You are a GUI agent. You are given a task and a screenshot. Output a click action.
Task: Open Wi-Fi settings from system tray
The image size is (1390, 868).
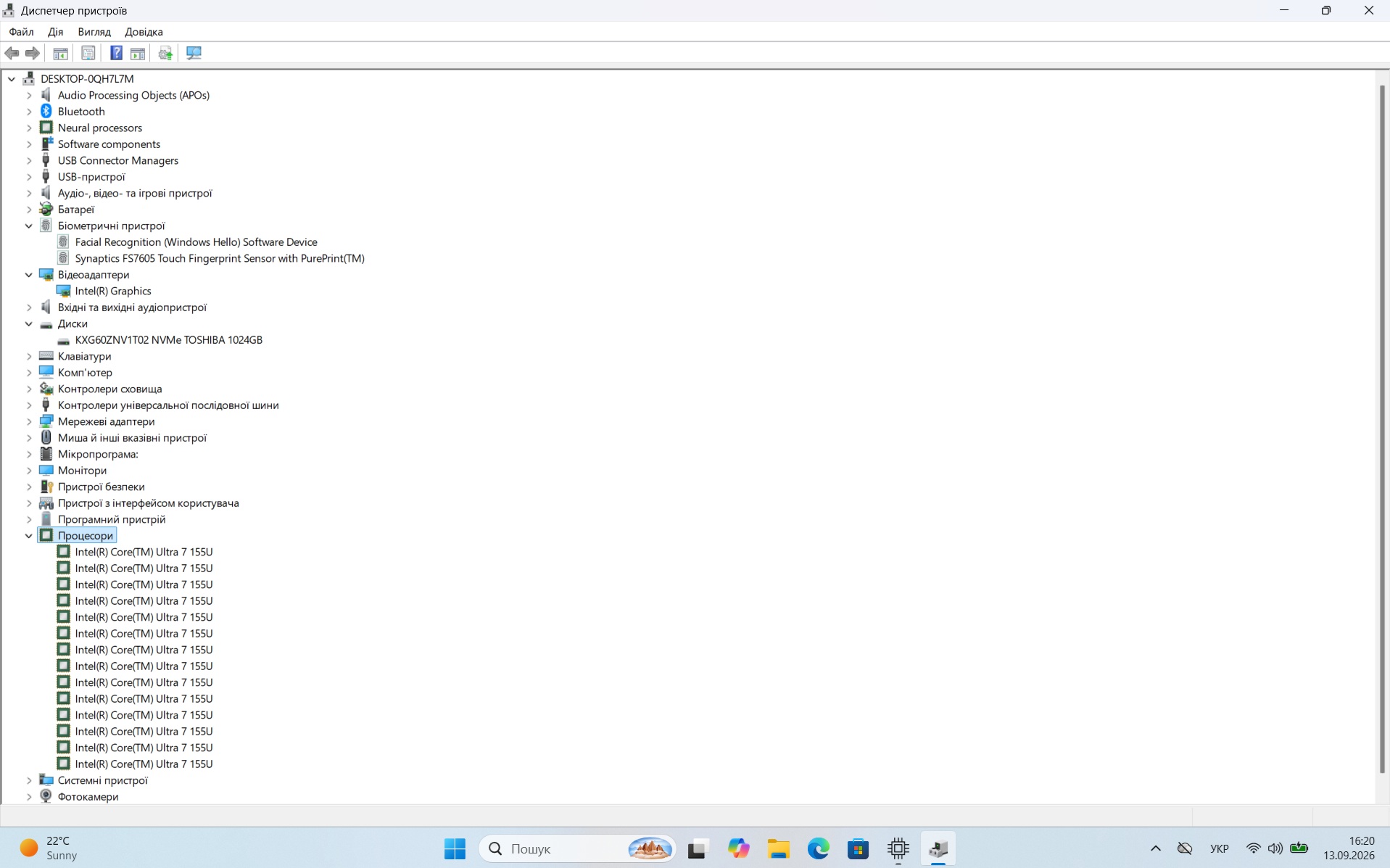1253,848
